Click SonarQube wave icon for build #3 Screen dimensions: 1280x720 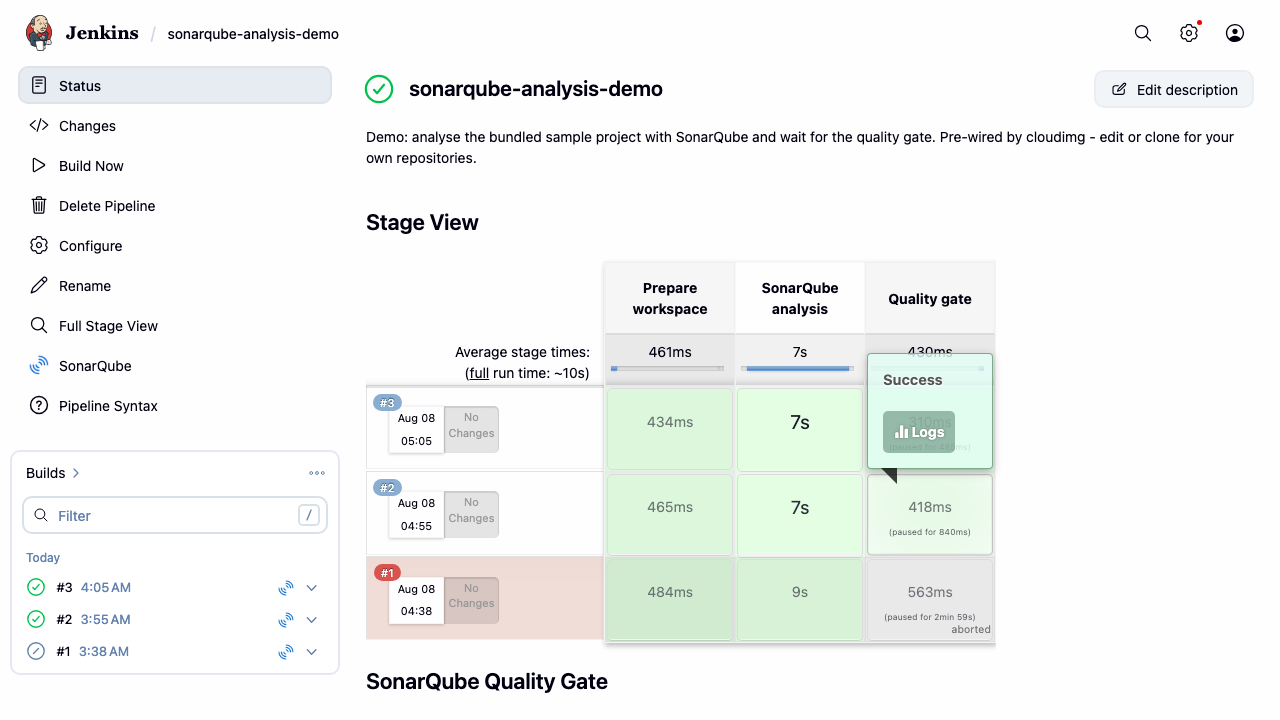tap(286, 588)
